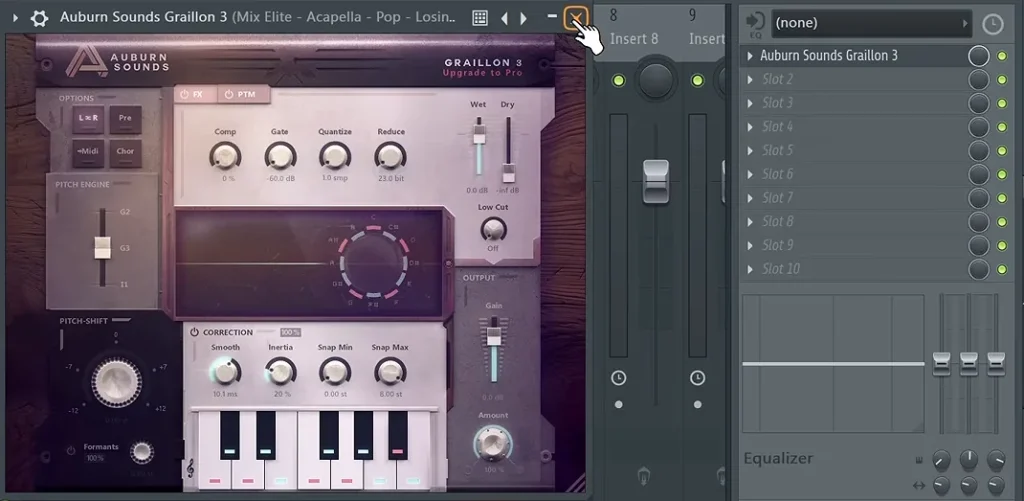Toggle Graillon 3 slot enable green light
1024x501 pixels.
1002,56
